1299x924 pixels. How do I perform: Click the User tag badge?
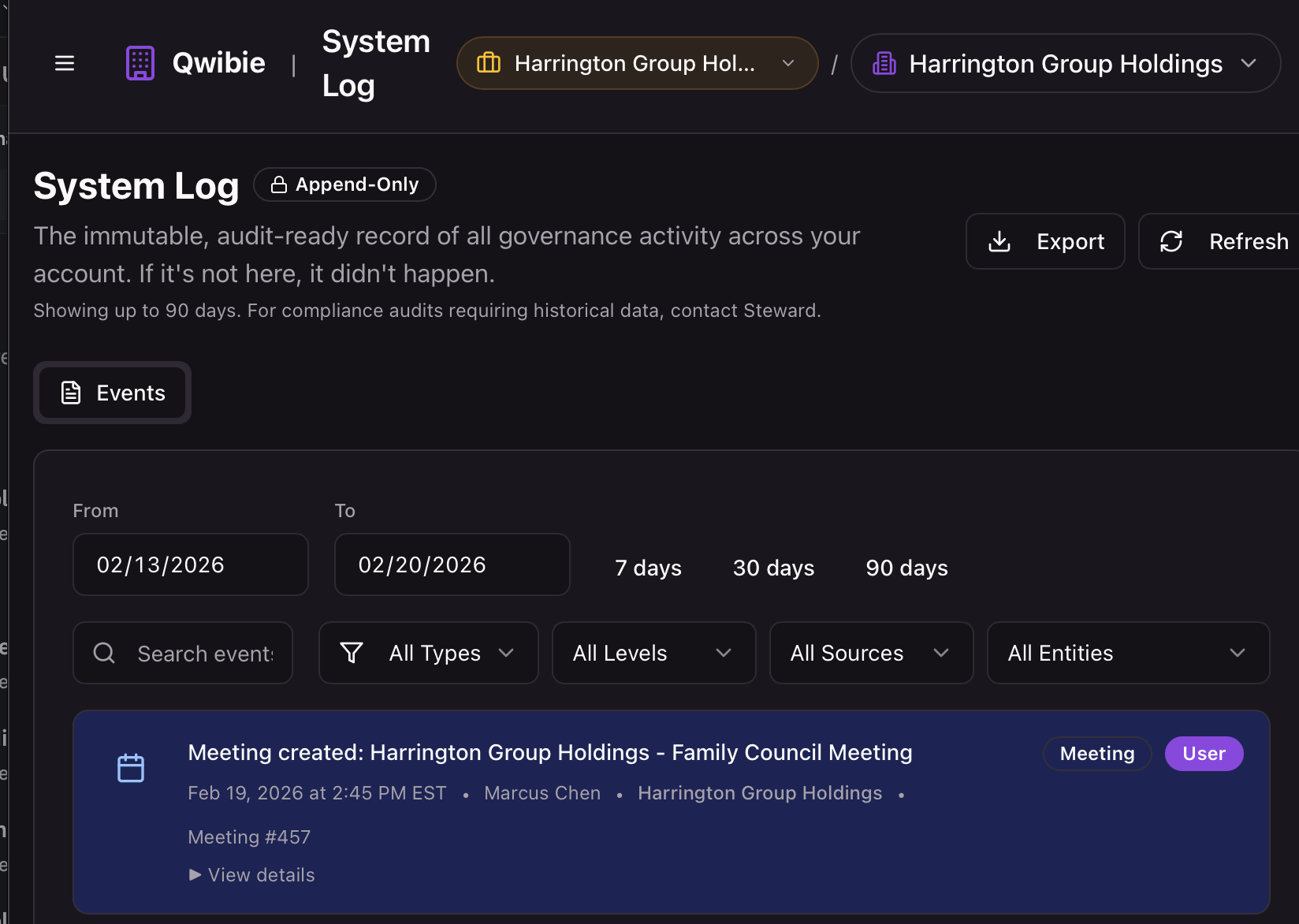pos(1204,754)
